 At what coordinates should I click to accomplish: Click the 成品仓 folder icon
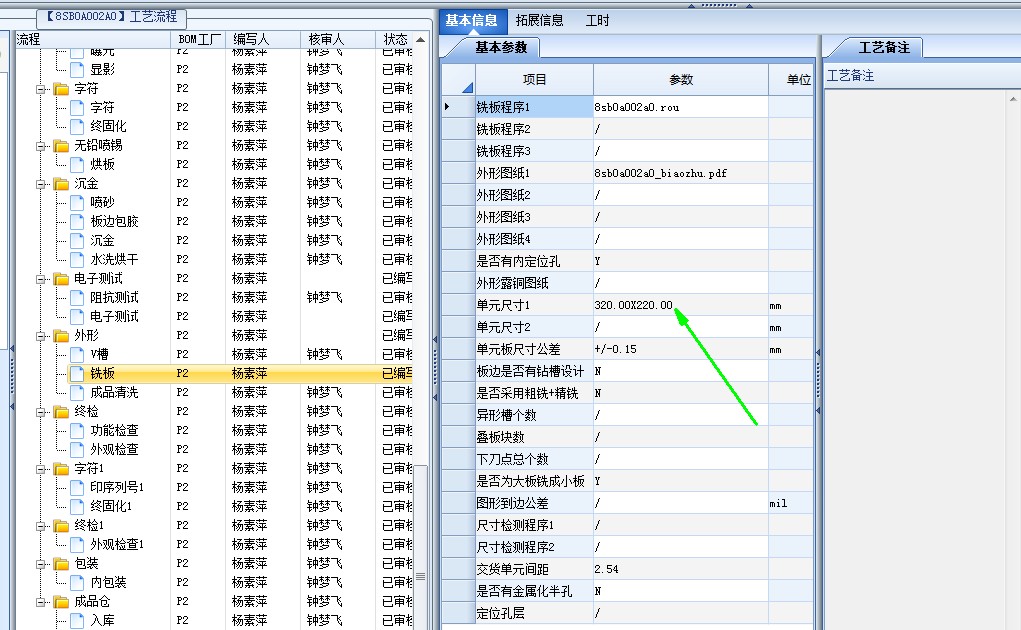pos(61,602)
